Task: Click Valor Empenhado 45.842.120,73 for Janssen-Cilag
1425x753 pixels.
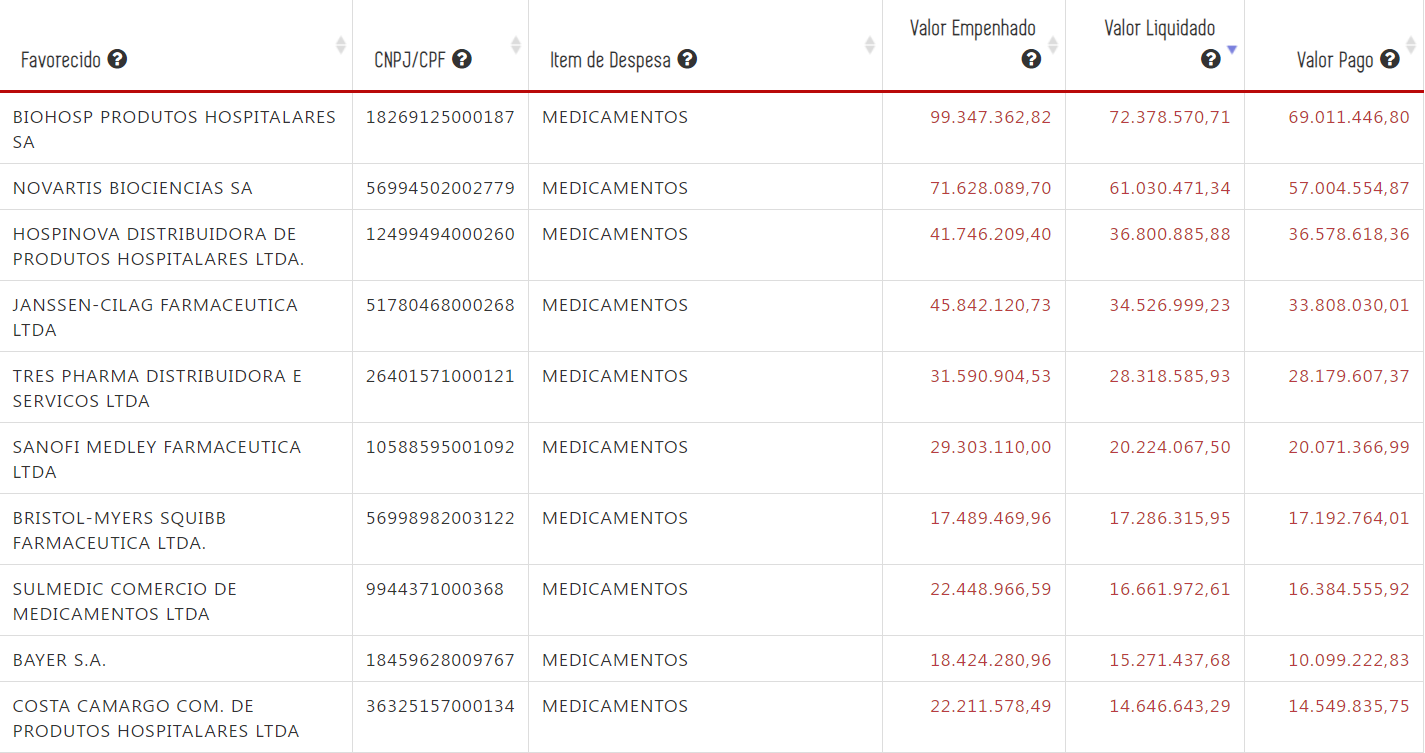Action: click(x=990, y=305)
